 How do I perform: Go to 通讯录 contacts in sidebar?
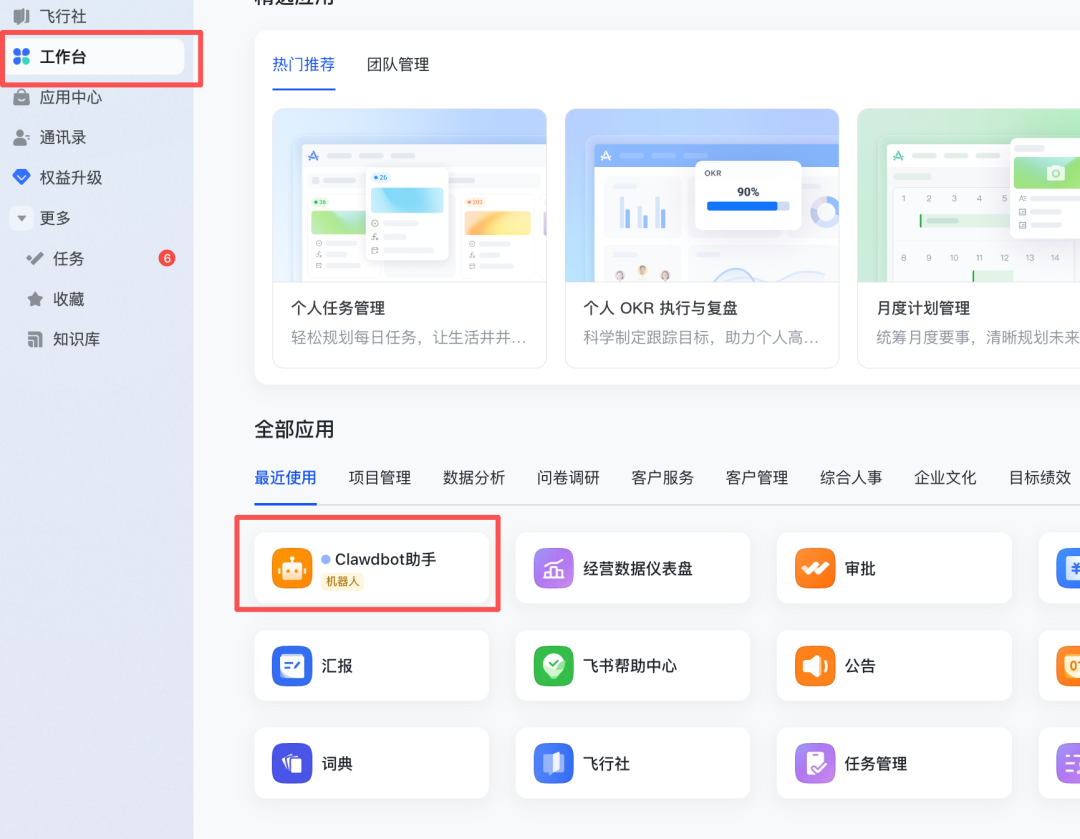pos(63,138)
